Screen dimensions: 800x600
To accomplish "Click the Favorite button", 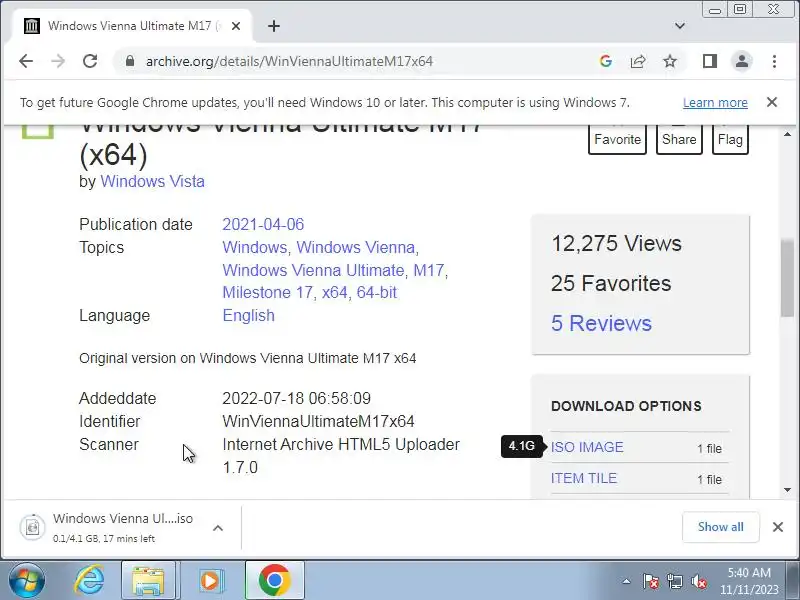I will pos(617,139).
